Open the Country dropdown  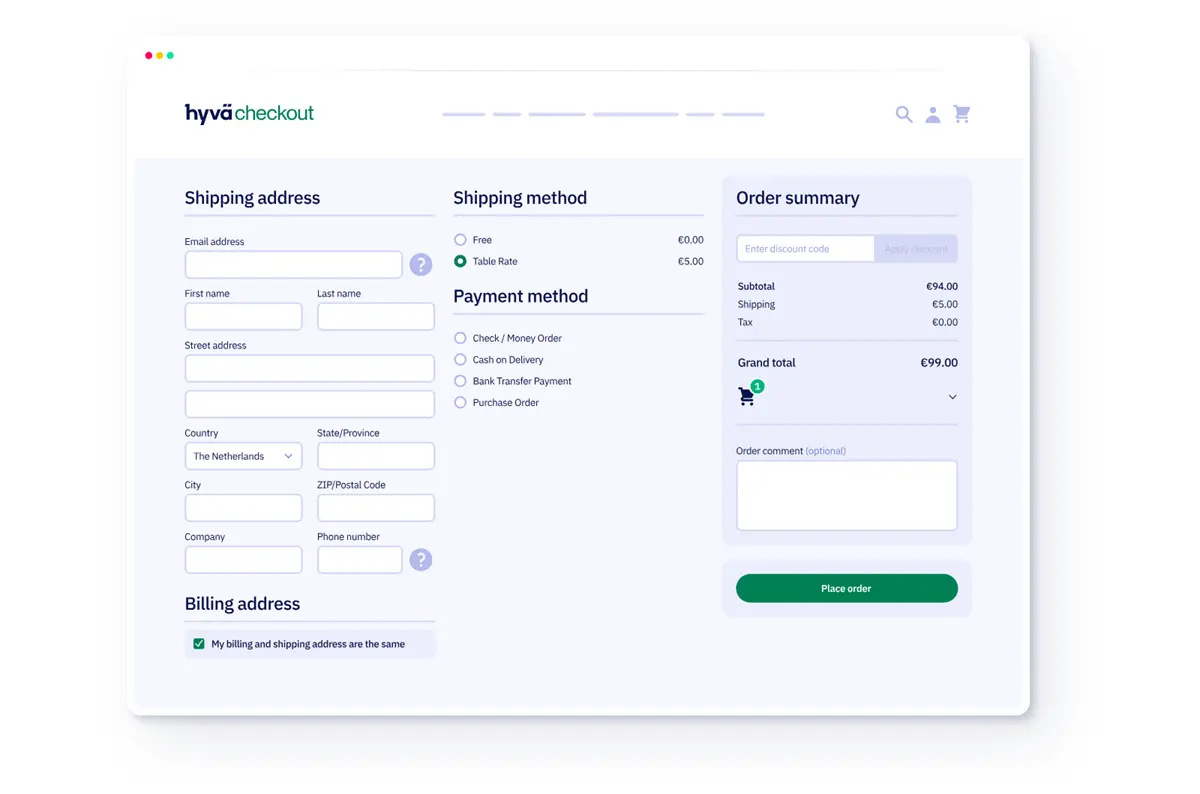coord(243,456)
